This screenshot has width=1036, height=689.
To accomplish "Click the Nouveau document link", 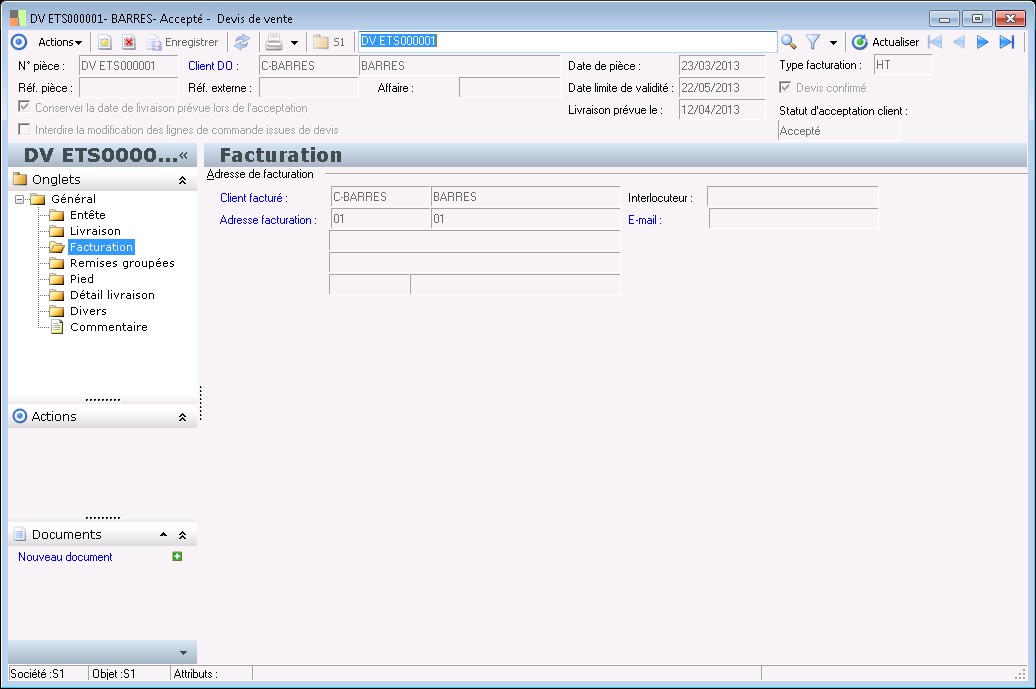I will point(65,557).
